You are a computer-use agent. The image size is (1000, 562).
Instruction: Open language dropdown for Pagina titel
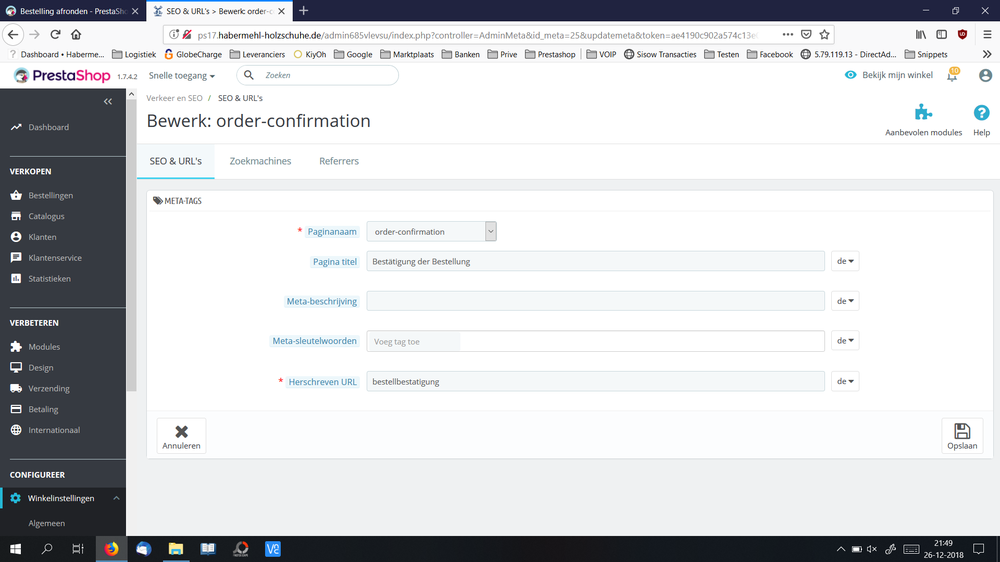[844, 261]
